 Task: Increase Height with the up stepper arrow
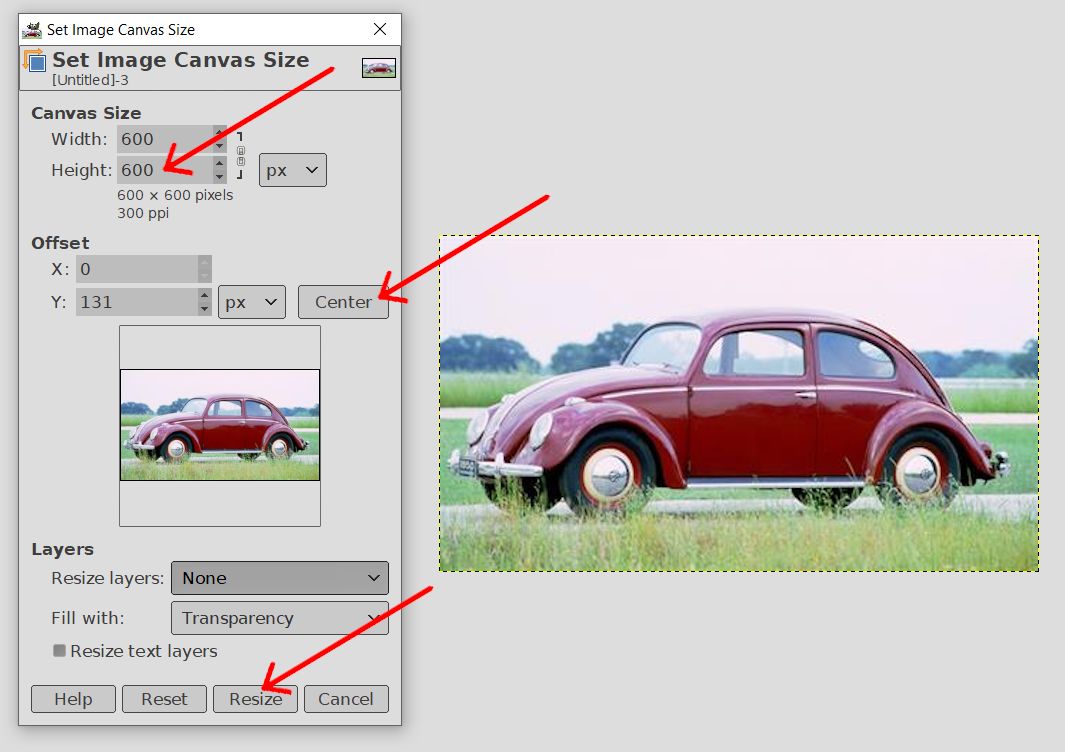tap(219, 163)
